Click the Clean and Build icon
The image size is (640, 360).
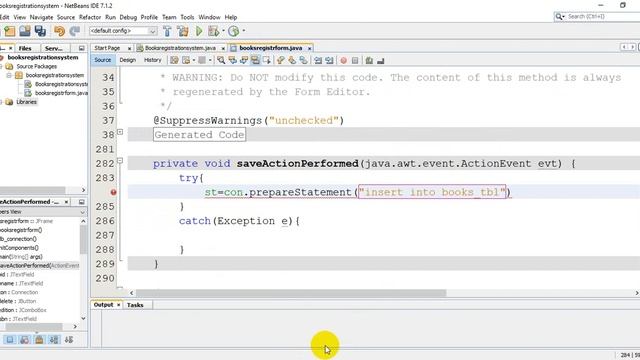coord(183,31)
